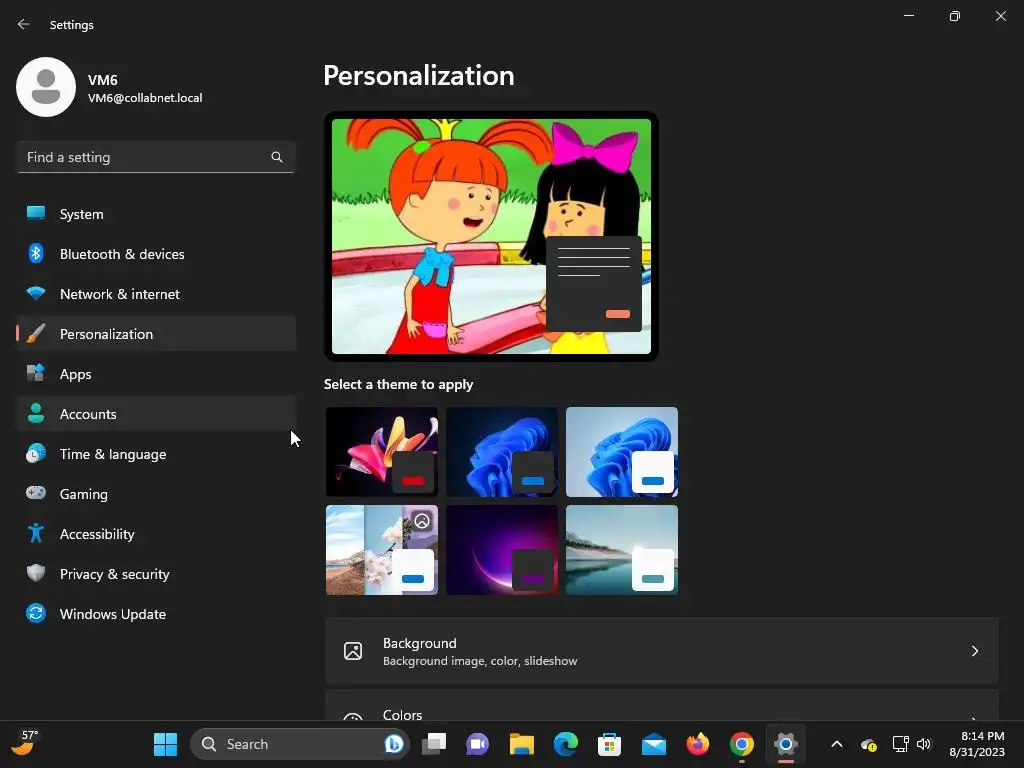
Task: Open File Explorer from taskbar
Action: (x=522, y=744)
